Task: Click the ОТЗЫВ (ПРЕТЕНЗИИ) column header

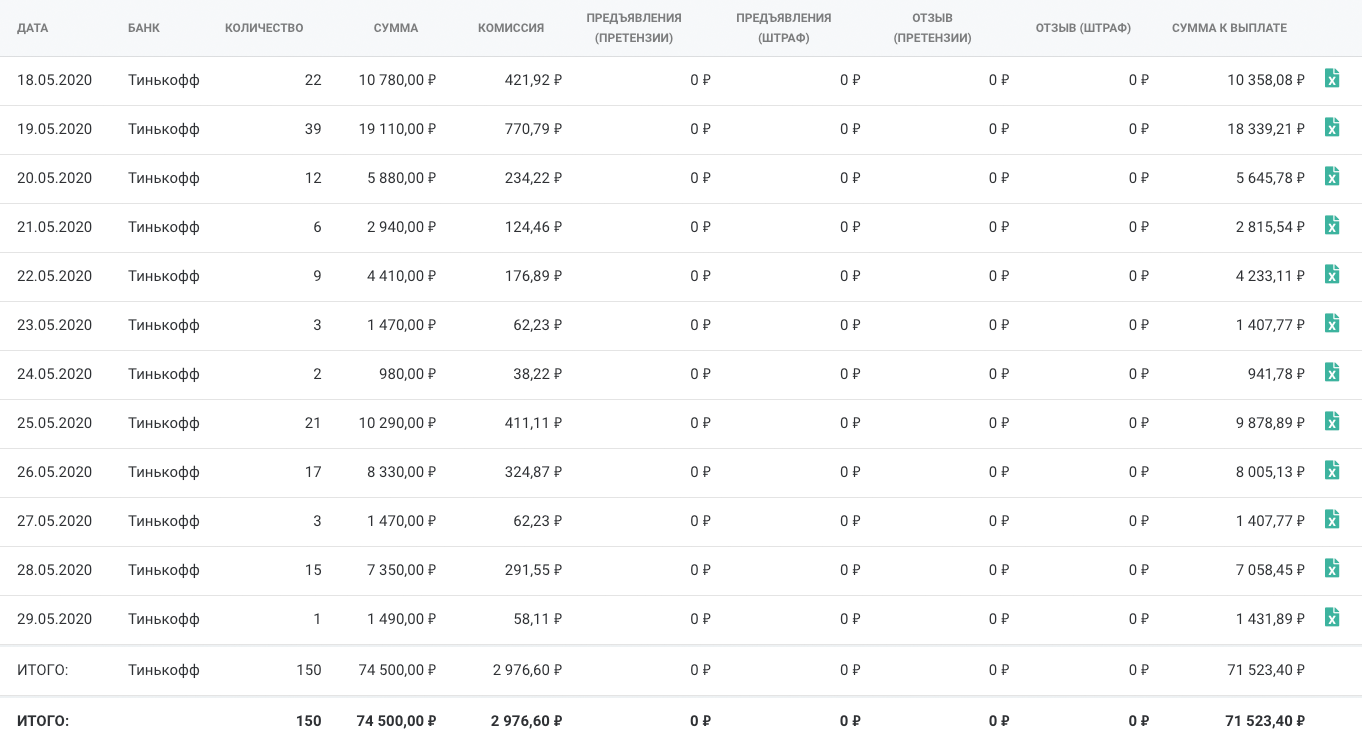Action: point(933,28)
